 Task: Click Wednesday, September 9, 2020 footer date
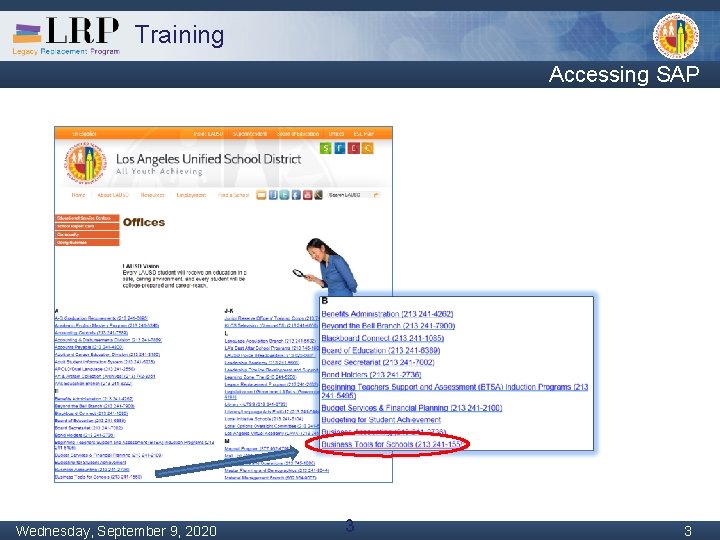[116, 531]
